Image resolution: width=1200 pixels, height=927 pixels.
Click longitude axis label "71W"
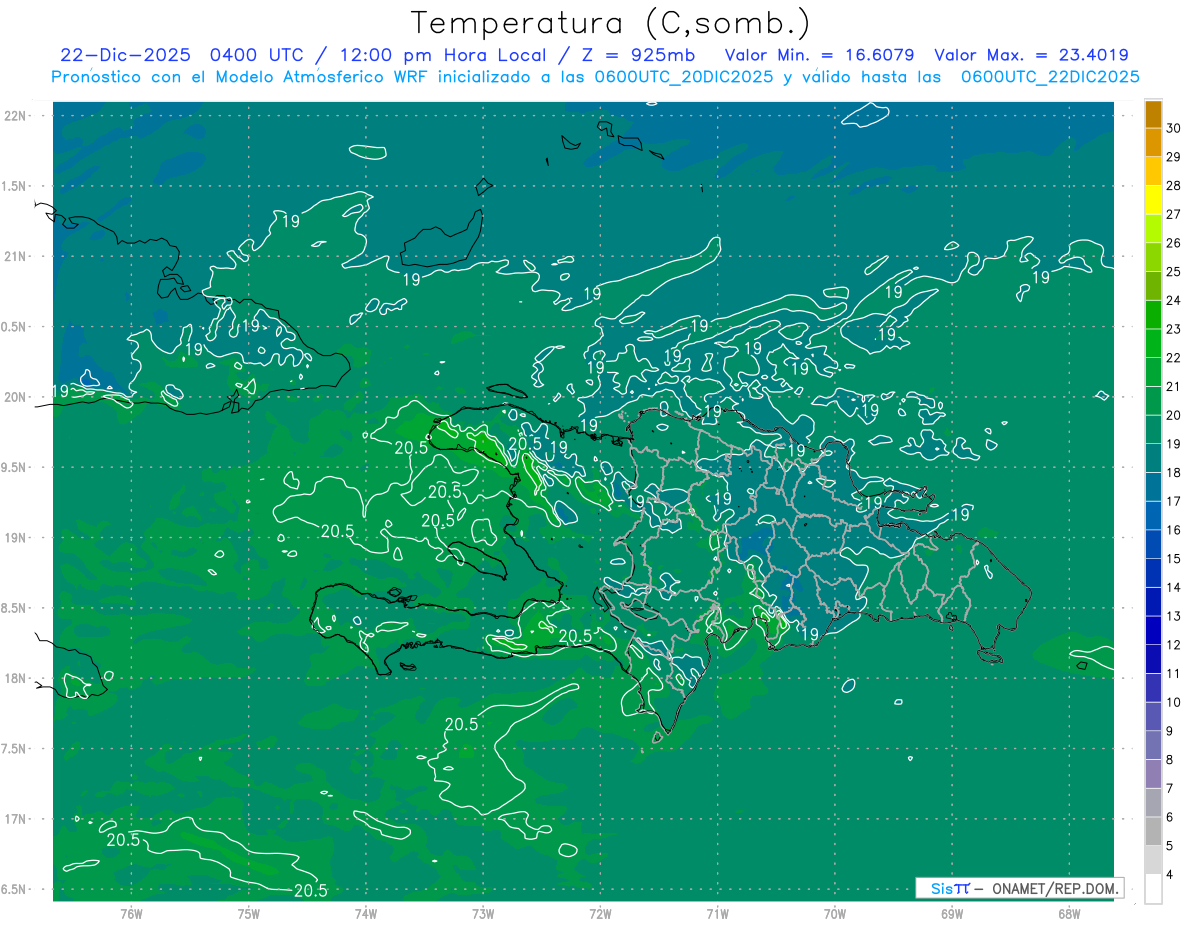click(717, 914)
